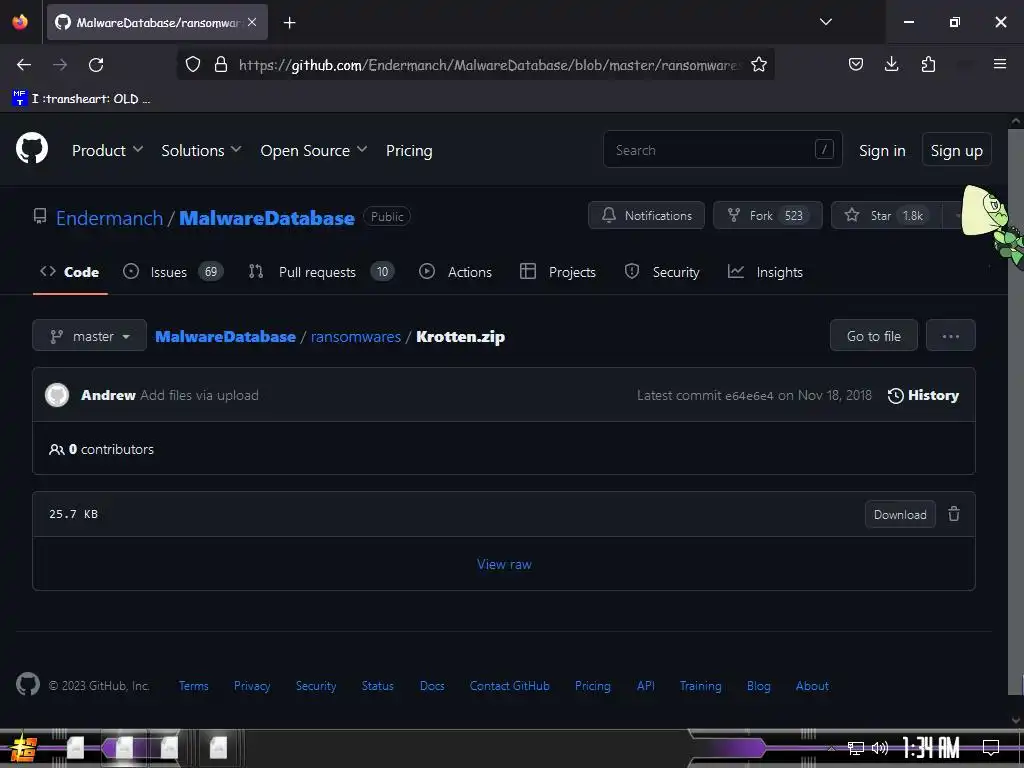The height and width of the screenshot is (768, 1024).
Task: Open a new tab with plus icon
Action: click(289, 23)
